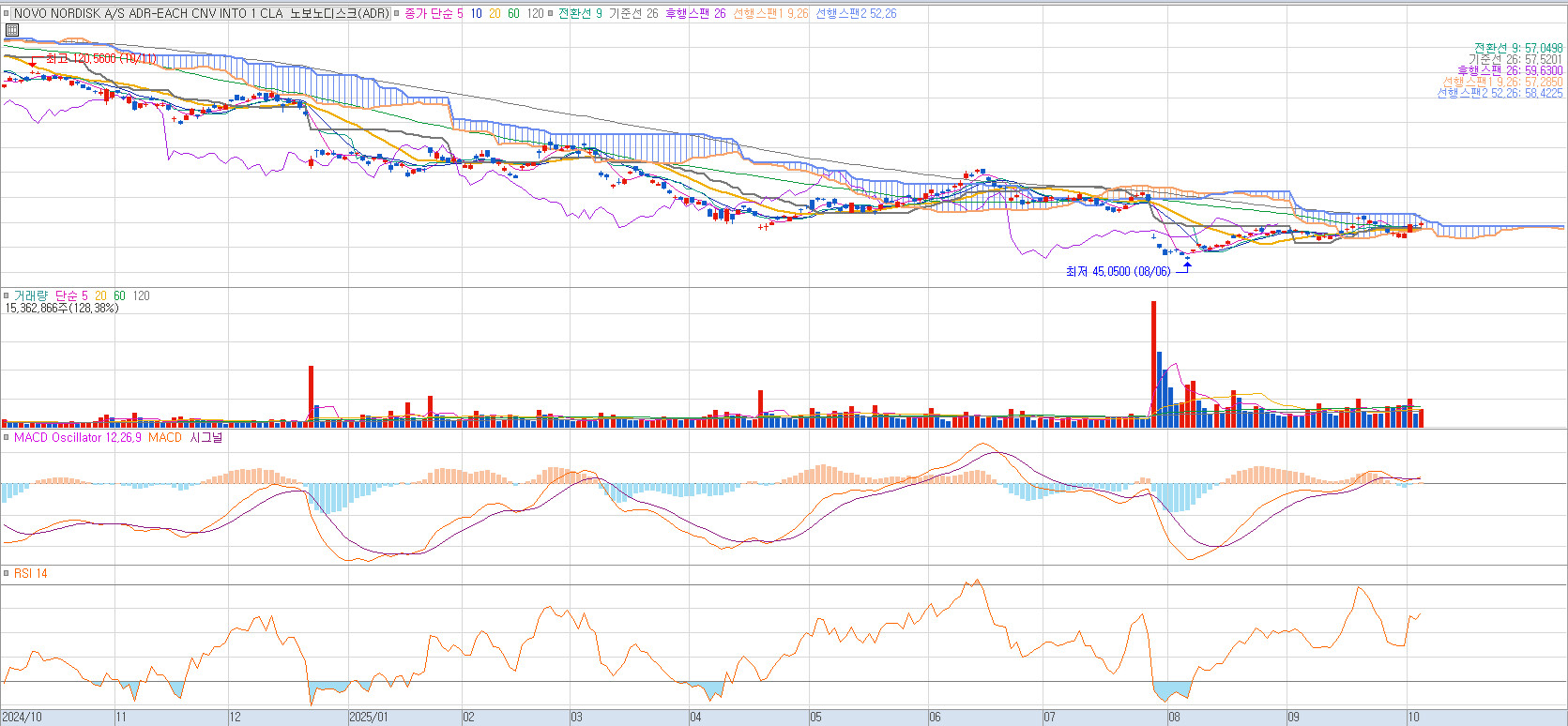Click the square marker beside MACD Oscillator
The height and width of the screenshot is (726, 1568).
[7, 438]
